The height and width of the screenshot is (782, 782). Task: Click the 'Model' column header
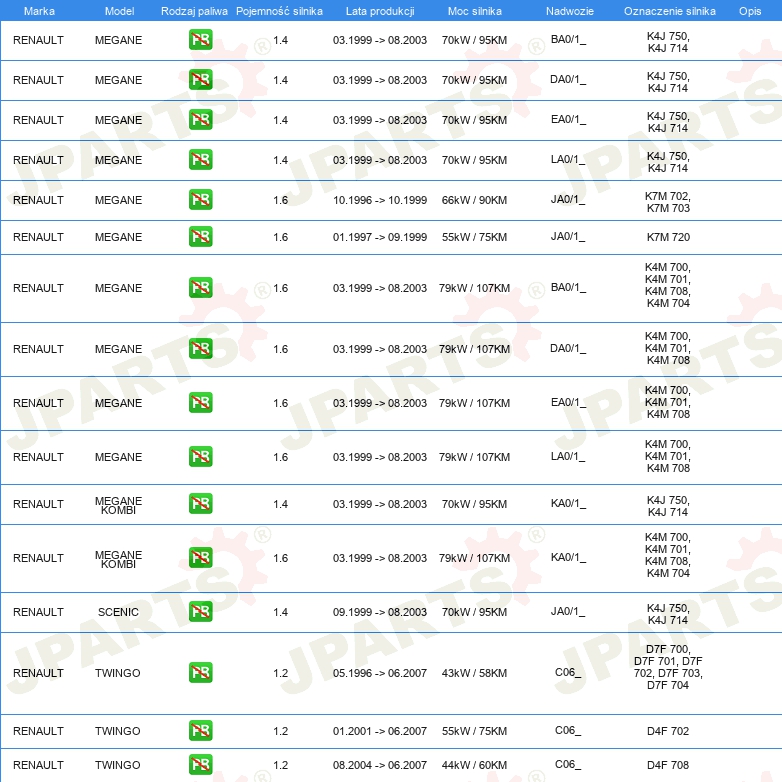point(119,10)
